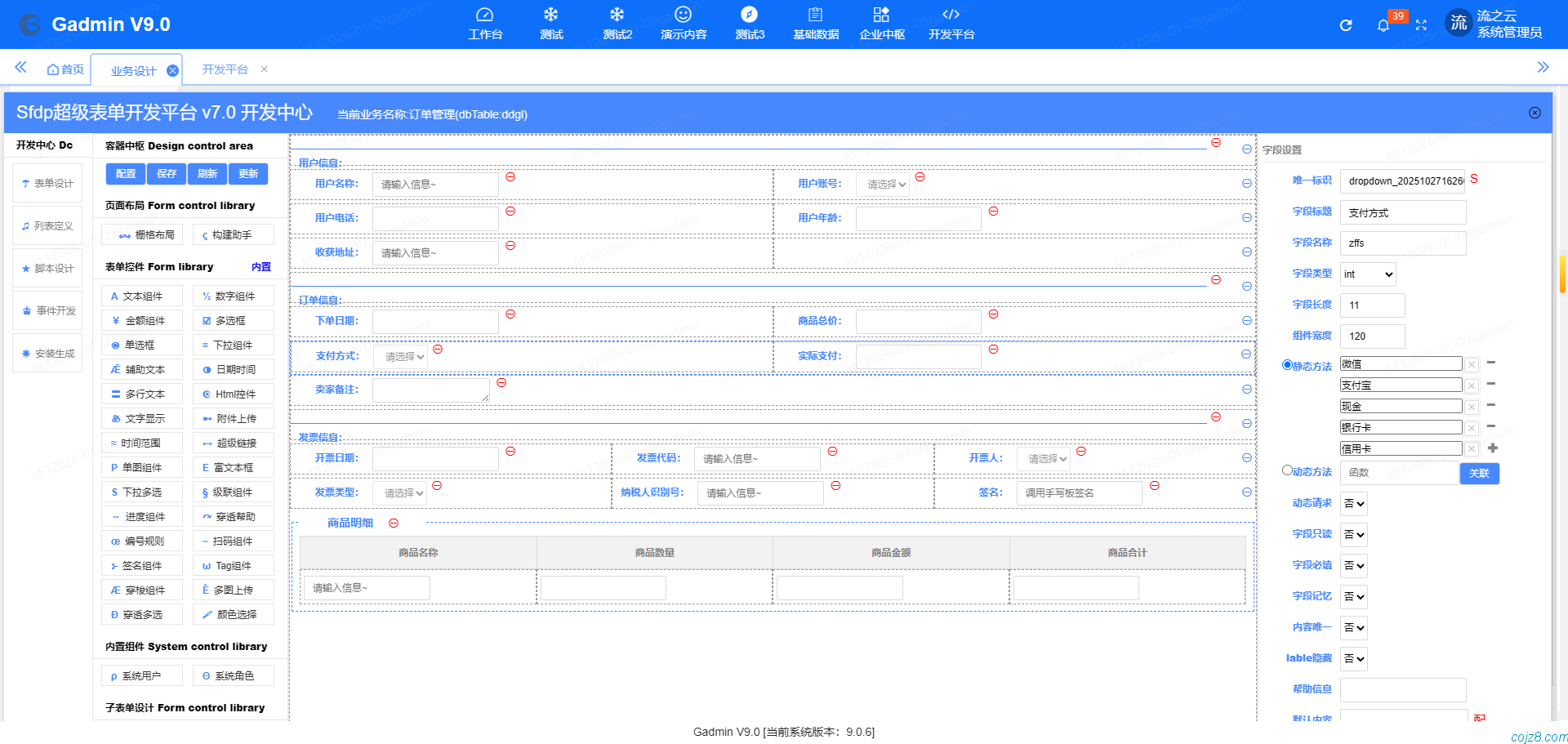Close the Sfdp development center panel
Screen dimensions: 1568x744
pyautogui.click(x=1535, y=113)
